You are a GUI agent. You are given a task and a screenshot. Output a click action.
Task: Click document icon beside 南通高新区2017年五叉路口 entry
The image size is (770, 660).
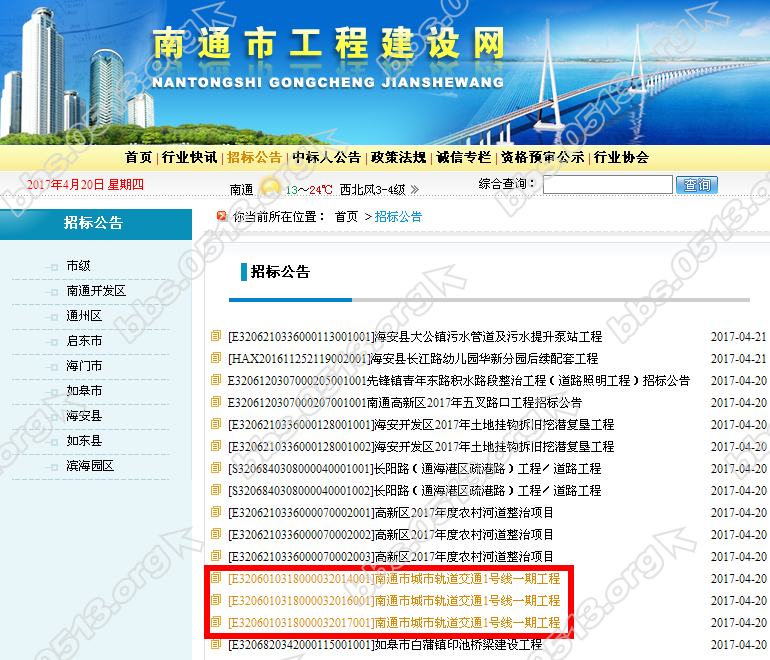(x=215, y=402)
